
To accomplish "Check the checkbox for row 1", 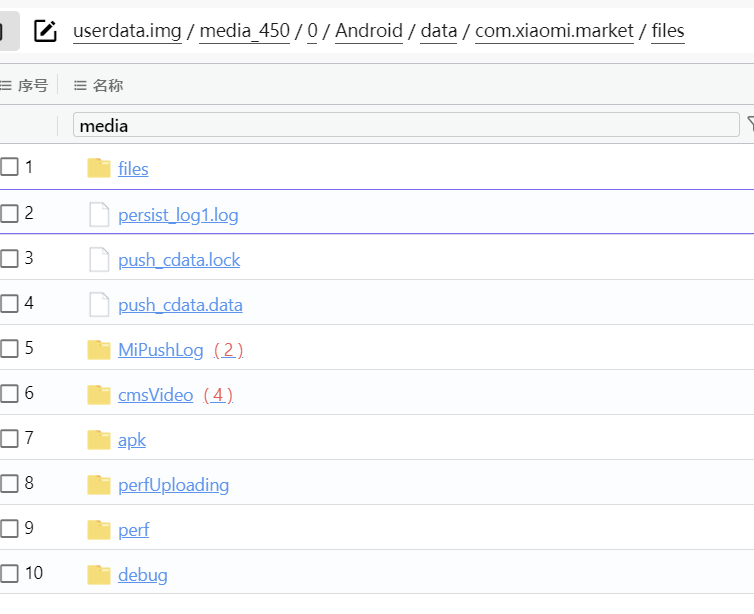I will pyautogui.click(x=9, y=167).
